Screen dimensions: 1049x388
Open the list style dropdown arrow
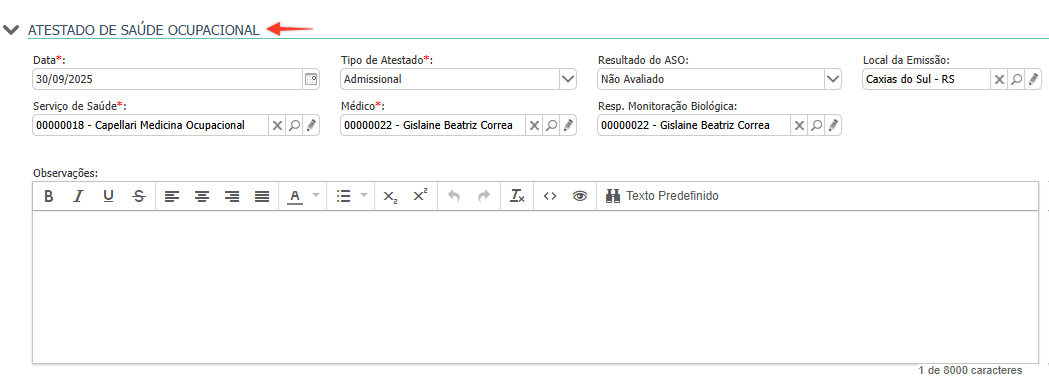point(364,196)
